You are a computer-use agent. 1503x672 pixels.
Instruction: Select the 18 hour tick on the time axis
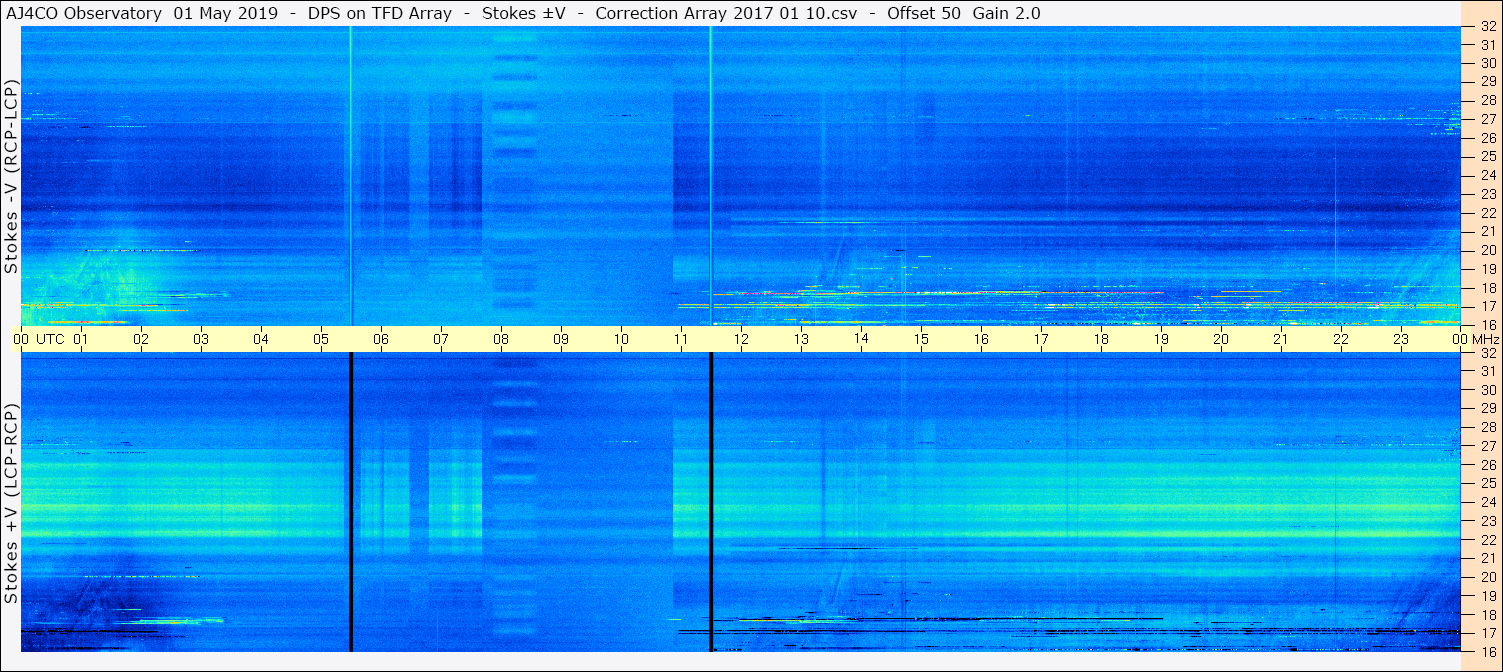(1101, 339)
